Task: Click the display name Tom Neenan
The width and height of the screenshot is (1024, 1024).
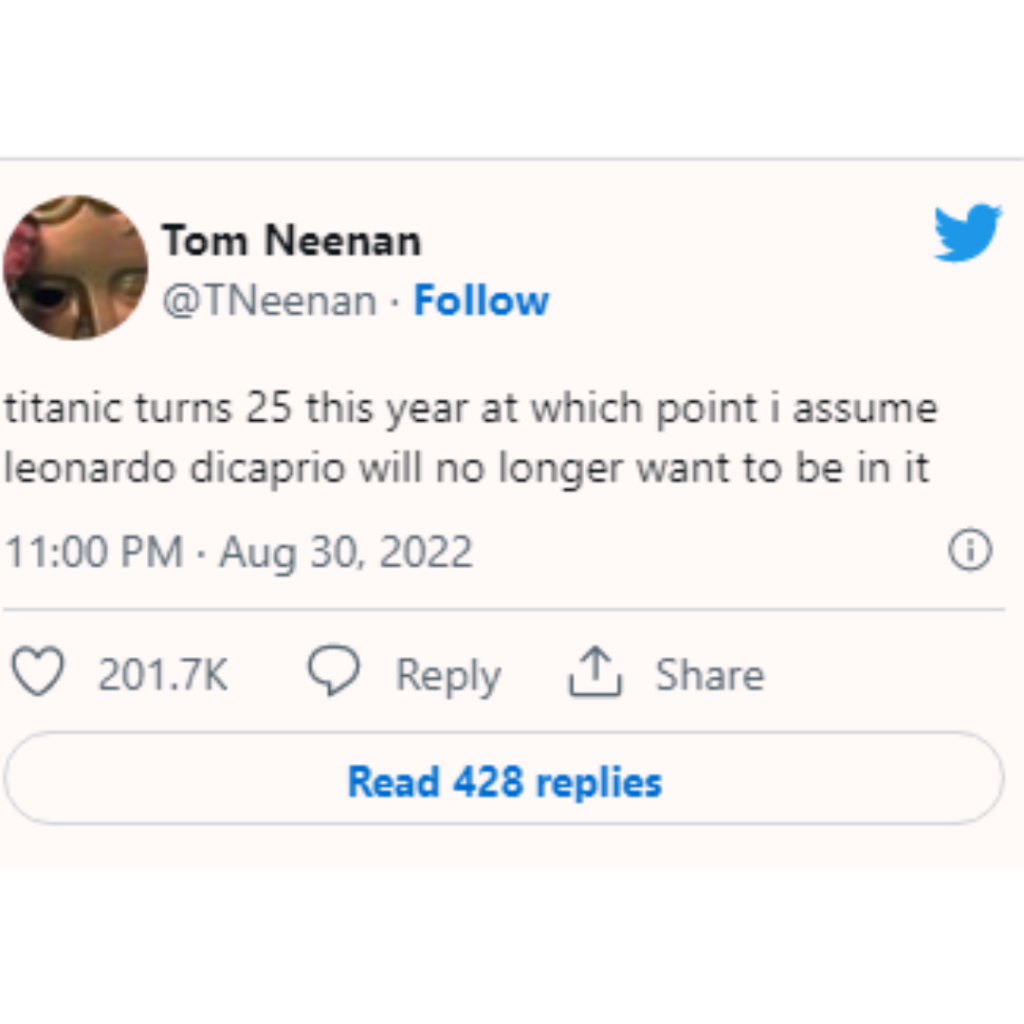Action: pyautogui.click(x=291, y=240)
